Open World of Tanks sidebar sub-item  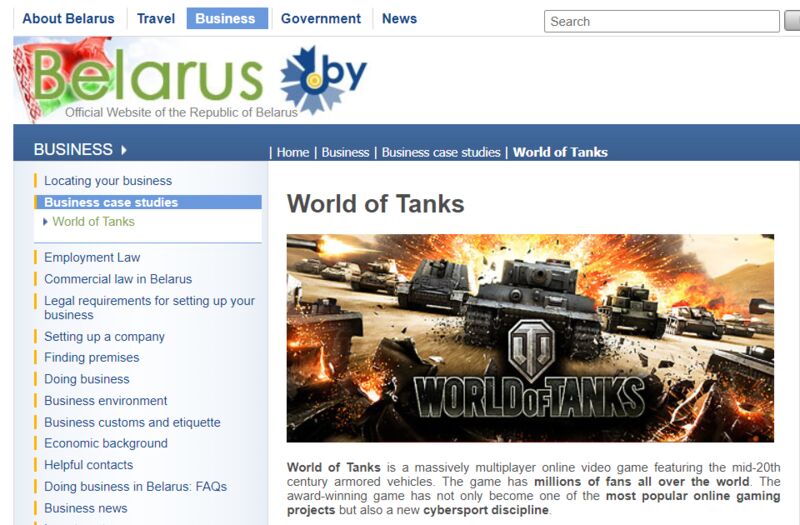pyautogui.click(x=94, y=222)
